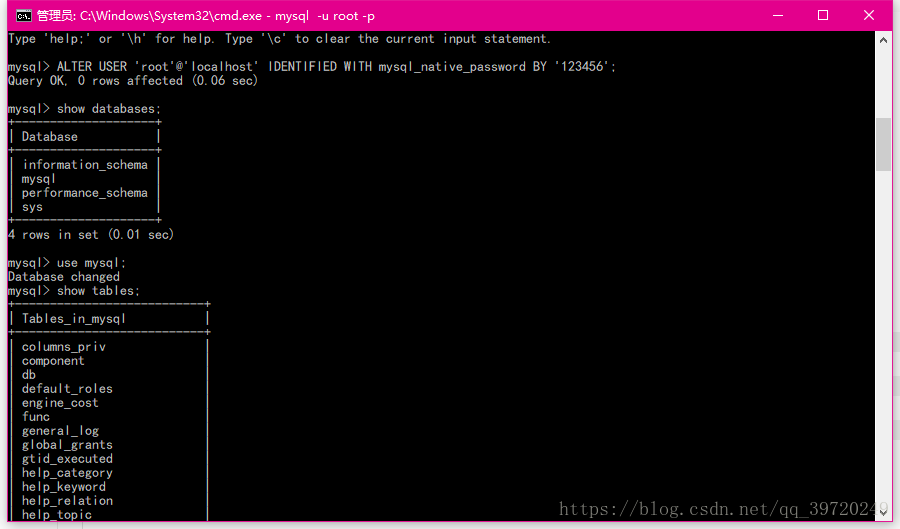Click the scrollbar up arrow

883,40
